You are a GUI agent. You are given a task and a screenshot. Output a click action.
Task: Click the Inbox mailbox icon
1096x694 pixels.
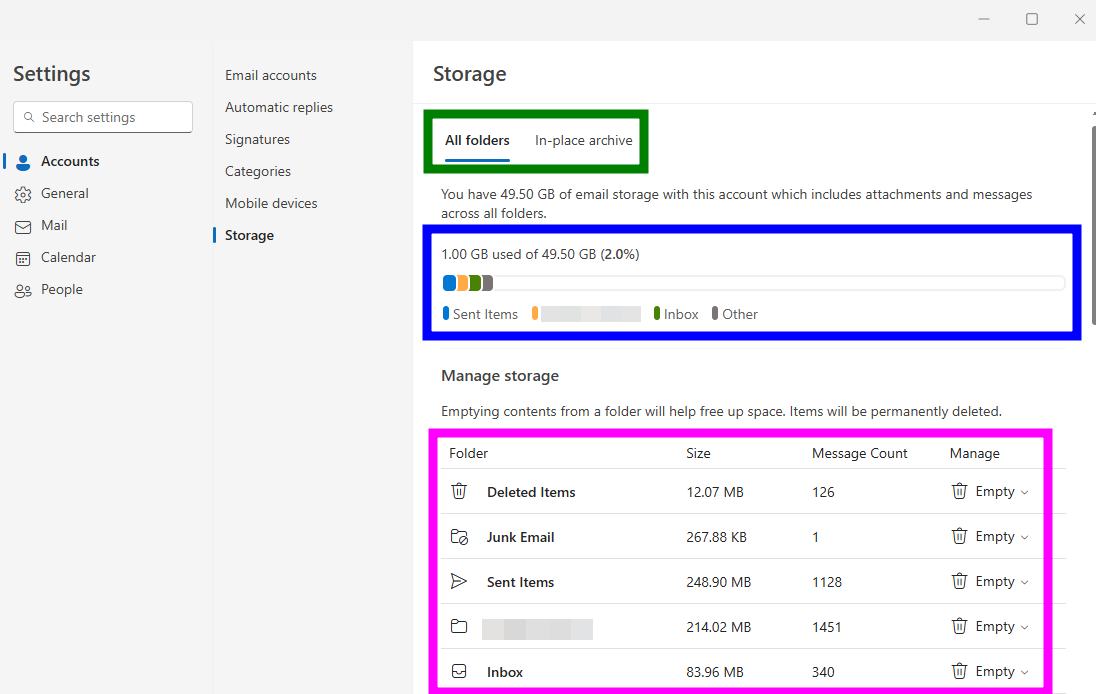coord(459,671)
